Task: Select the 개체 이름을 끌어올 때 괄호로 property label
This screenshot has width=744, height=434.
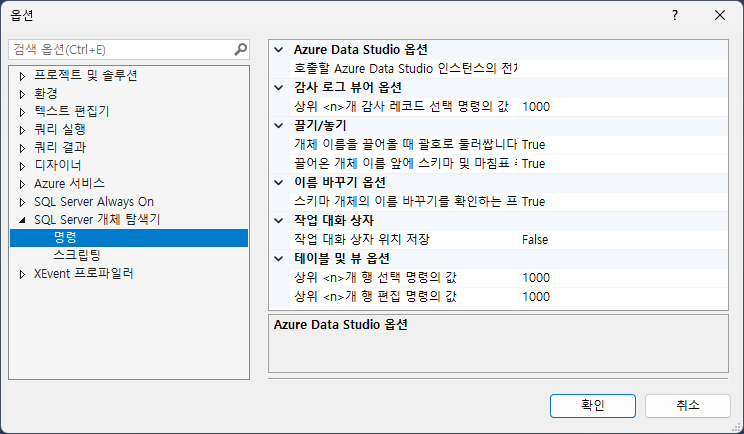Action: (x=405, y=145)
